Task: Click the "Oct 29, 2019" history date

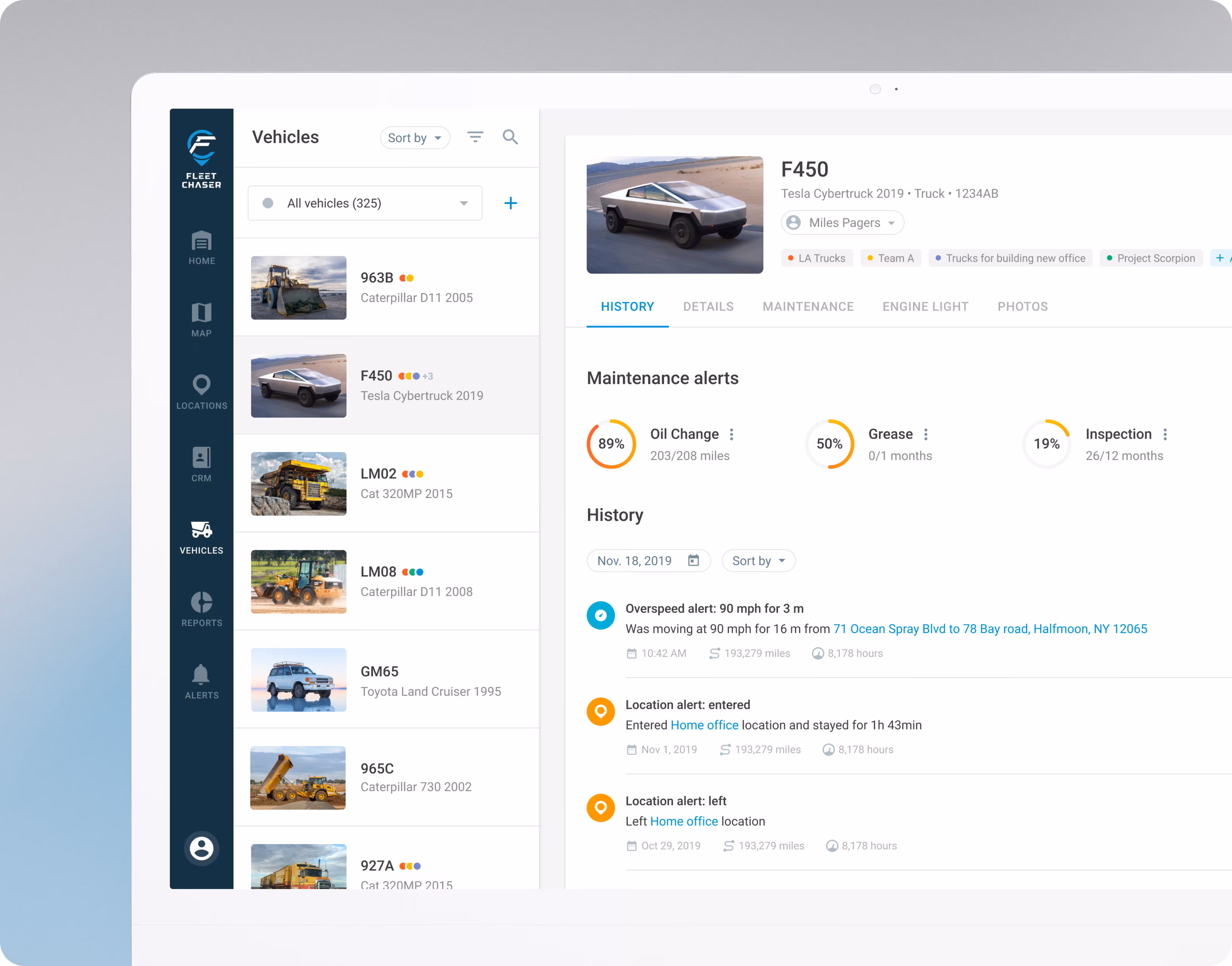Action: [671, 846]
